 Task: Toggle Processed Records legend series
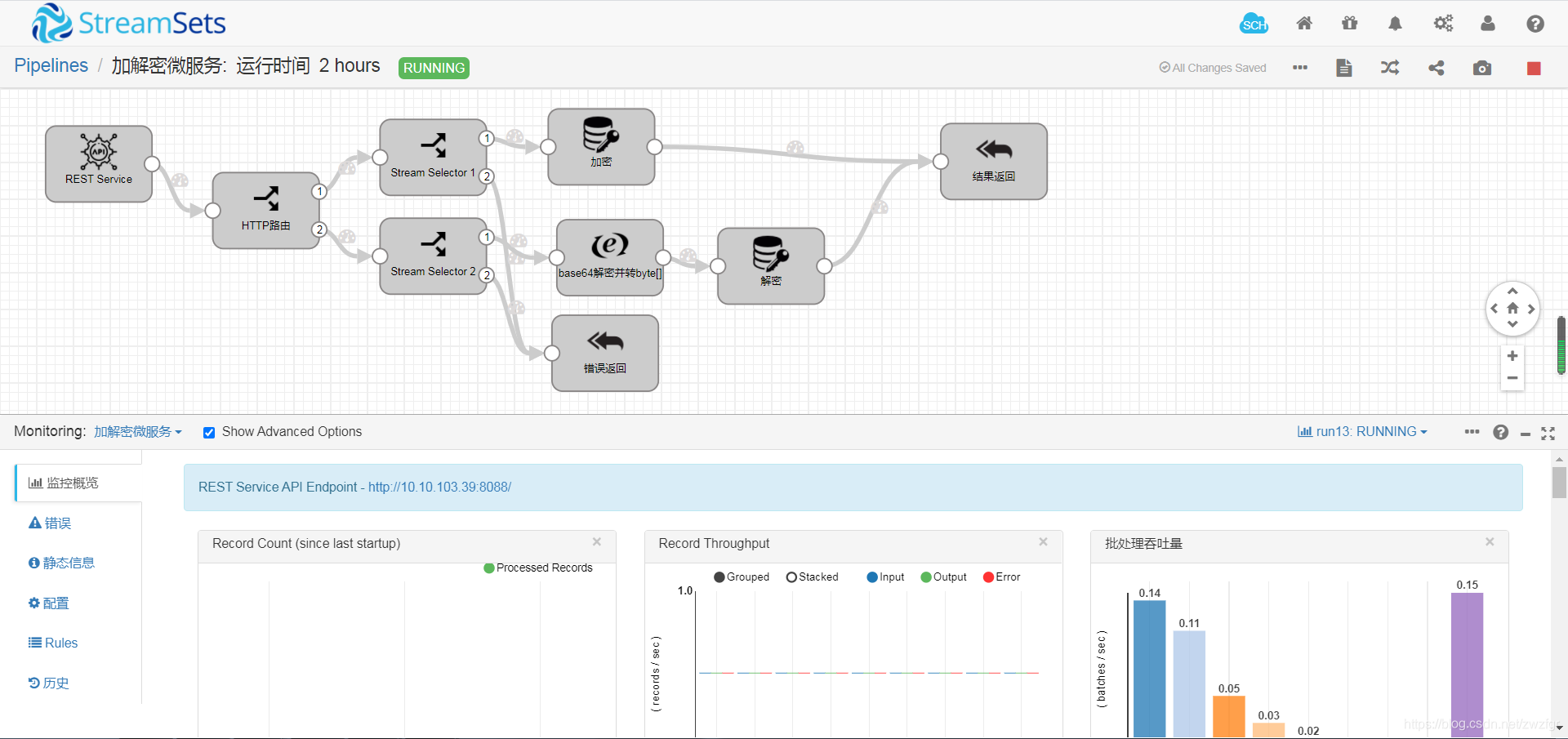(x=538, y=568)
